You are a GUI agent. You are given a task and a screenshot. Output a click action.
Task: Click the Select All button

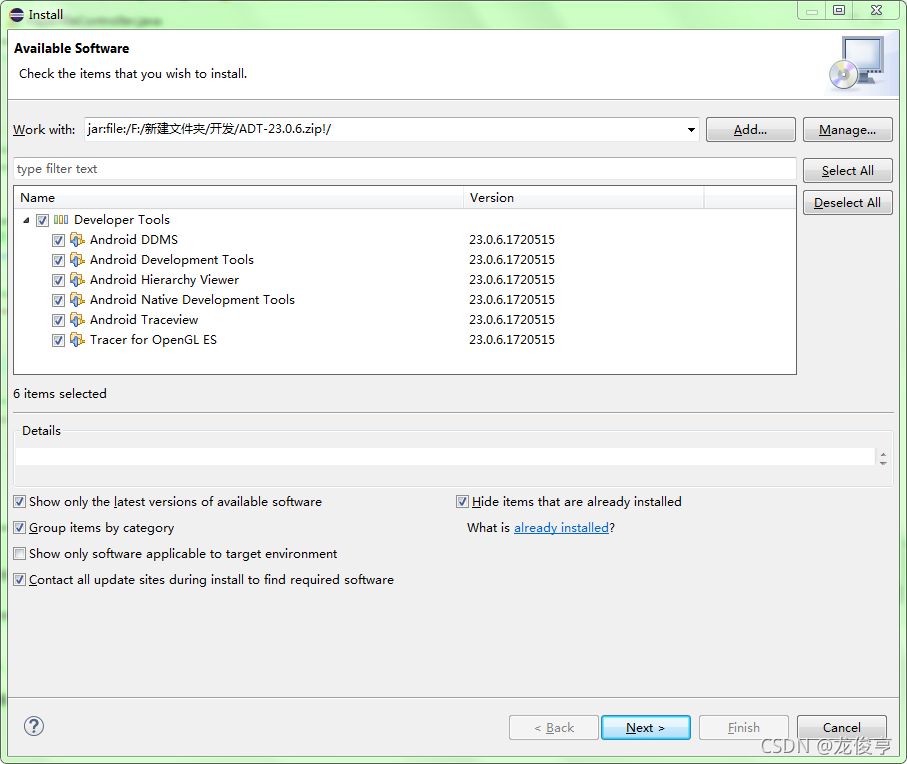pos(847,171)
